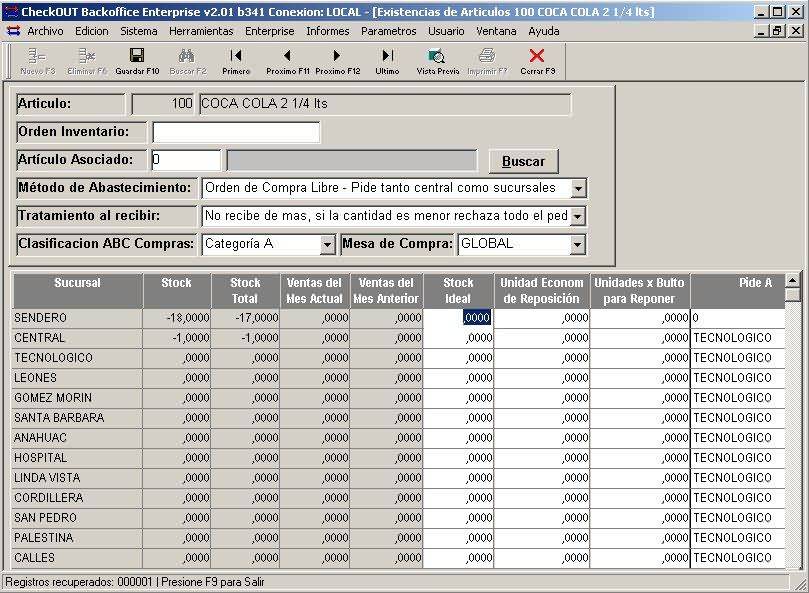Click Stock Ideal cell for SENDERO
The height and width of the screenshot is (593, 809).
tap(458, 318)
